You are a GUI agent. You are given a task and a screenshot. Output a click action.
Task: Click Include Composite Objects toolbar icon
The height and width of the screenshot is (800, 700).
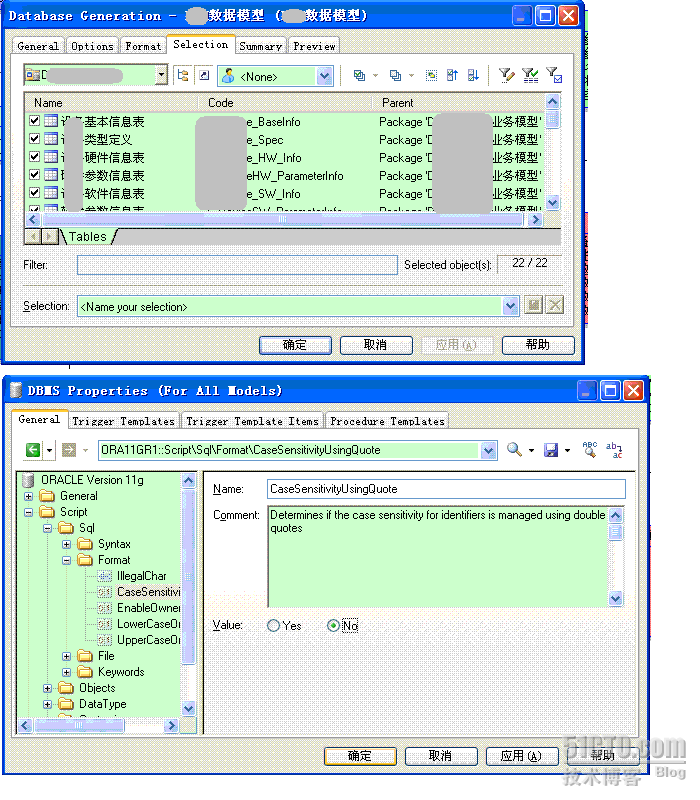[204, 77]
